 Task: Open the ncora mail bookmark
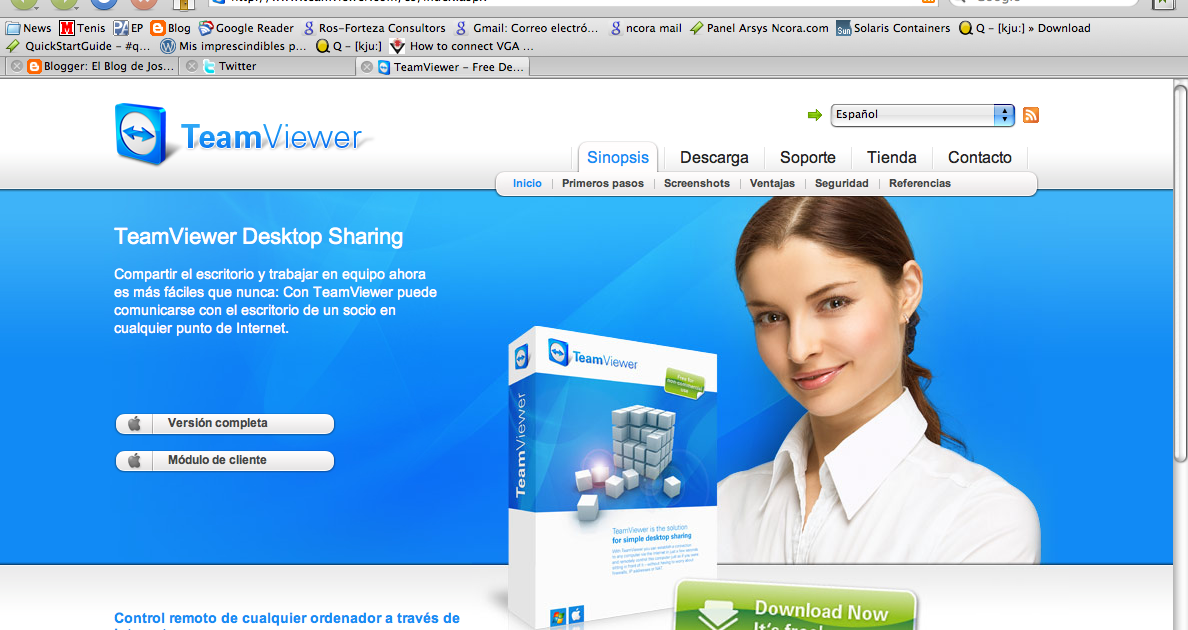click(x=646, y=28)
